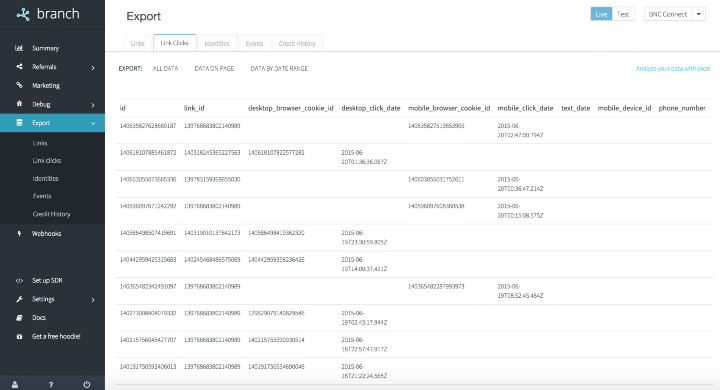Image resolution: width=720 pixels, height=390 pixels.
Task: Switch to the Links tab
Action: [x=137, y=43]
